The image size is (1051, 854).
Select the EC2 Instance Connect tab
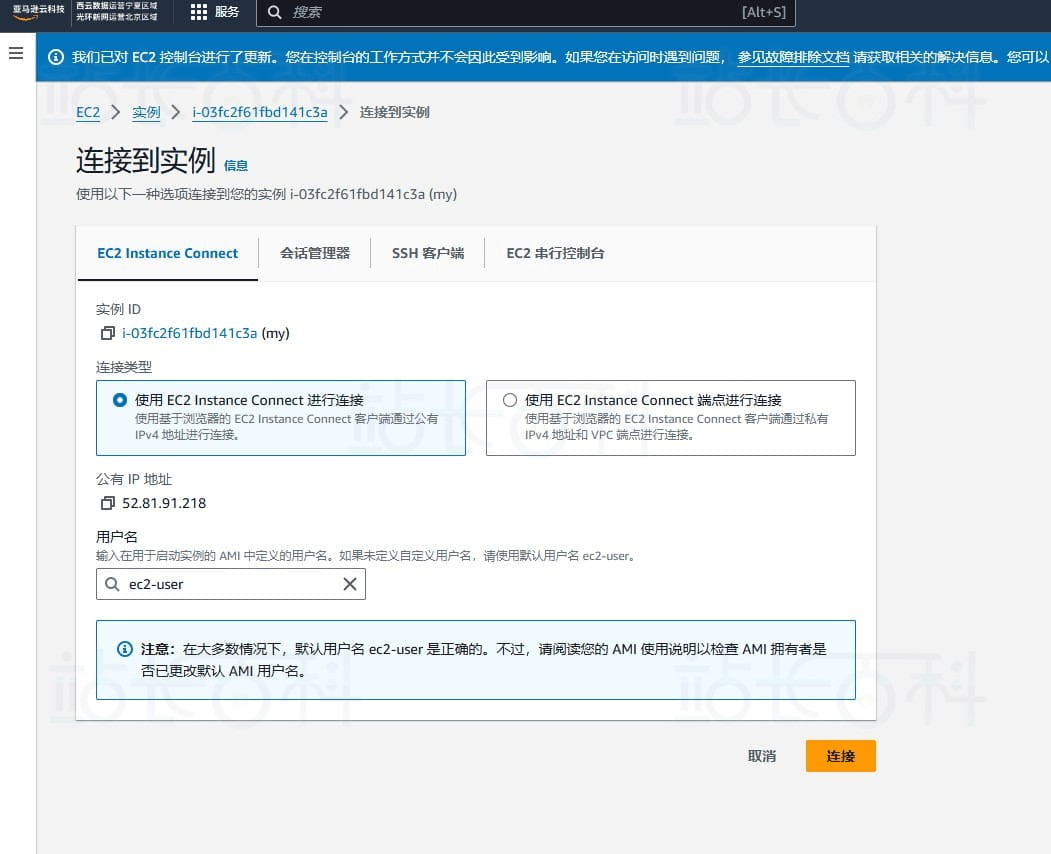[167, 253]
